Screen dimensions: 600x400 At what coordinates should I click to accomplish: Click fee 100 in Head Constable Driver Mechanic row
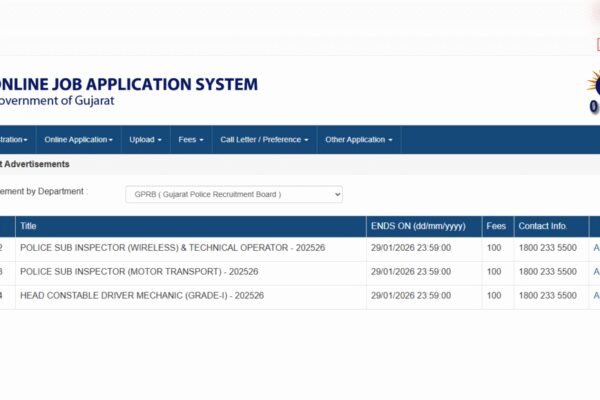coord(494,296)
